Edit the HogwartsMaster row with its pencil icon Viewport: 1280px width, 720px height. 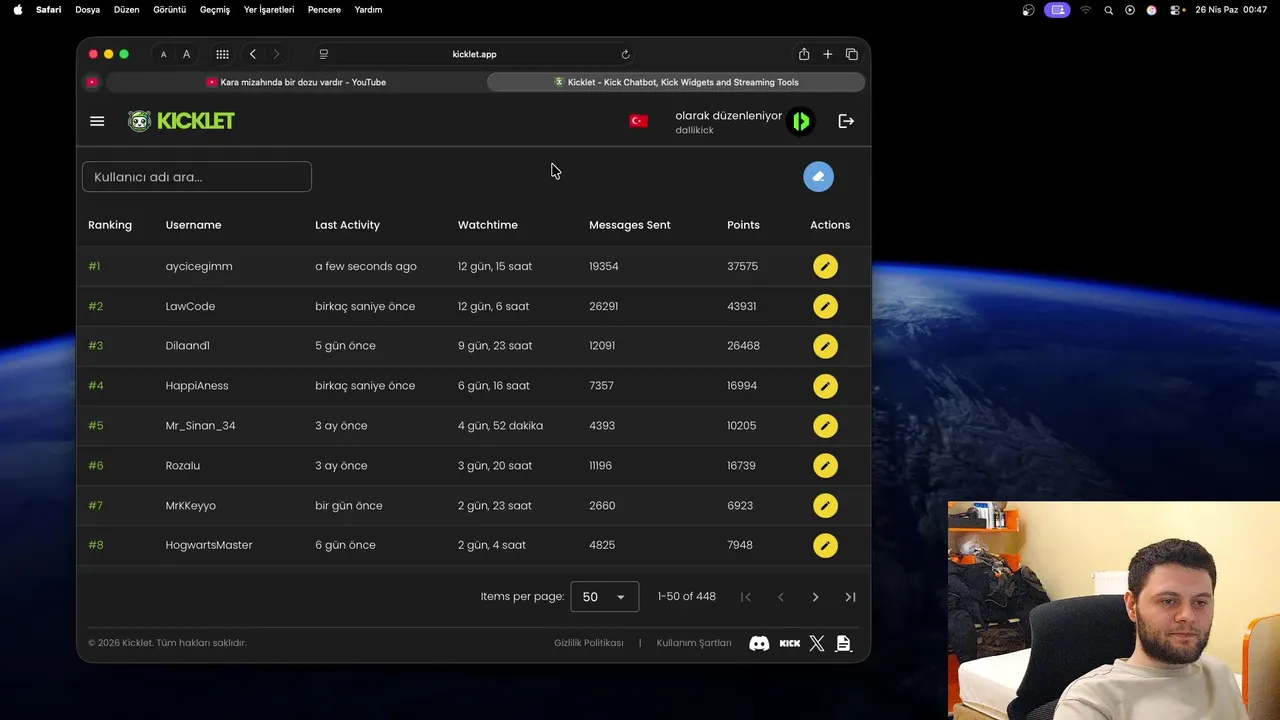click(825, 546)
